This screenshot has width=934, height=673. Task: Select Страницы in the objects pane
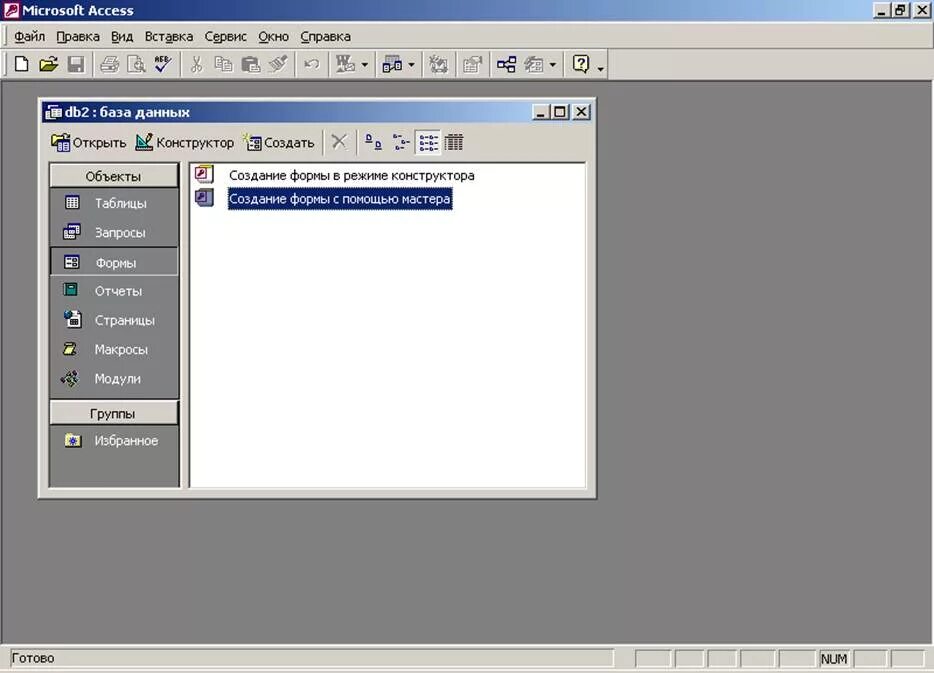click(x=113, y=320)
